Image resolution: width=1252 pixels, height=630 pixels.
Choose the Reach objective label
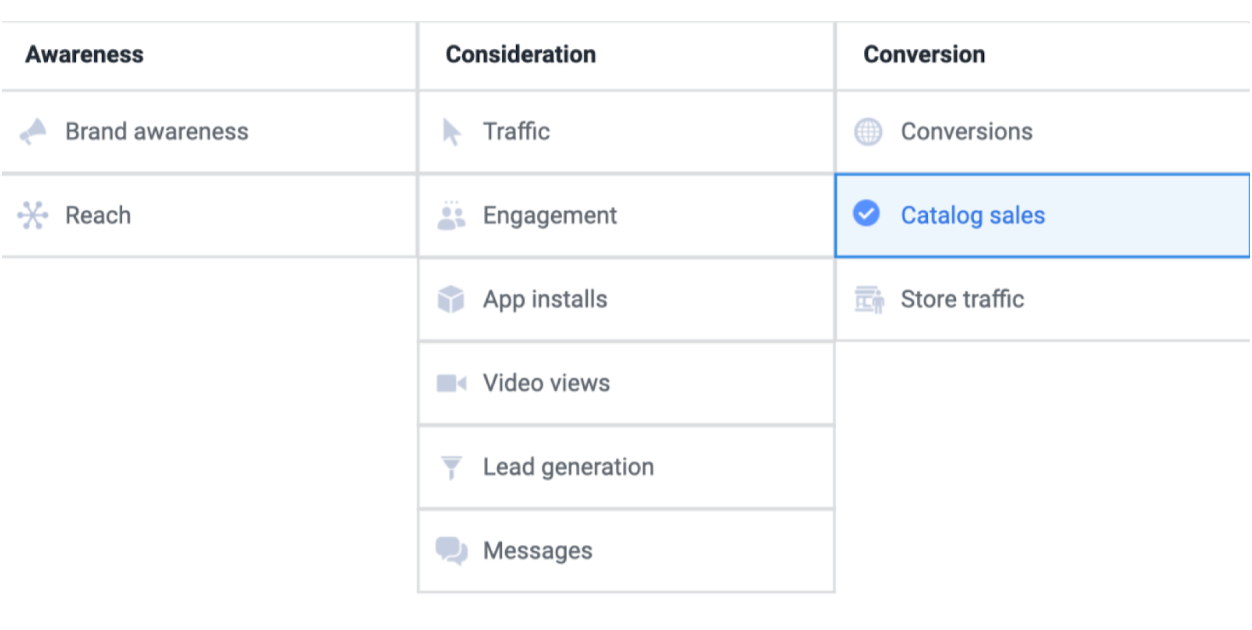tap(98, 216)
